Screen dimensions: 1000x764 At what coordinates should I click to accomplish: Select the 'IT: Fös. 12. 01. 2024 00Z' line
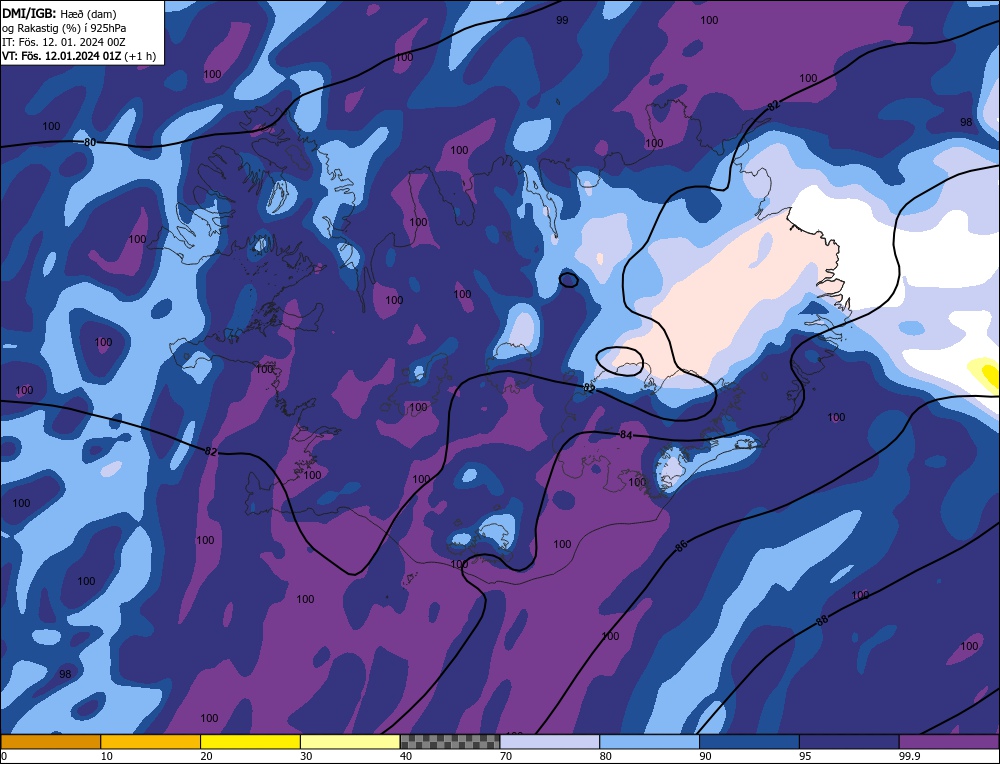(64, 42)
